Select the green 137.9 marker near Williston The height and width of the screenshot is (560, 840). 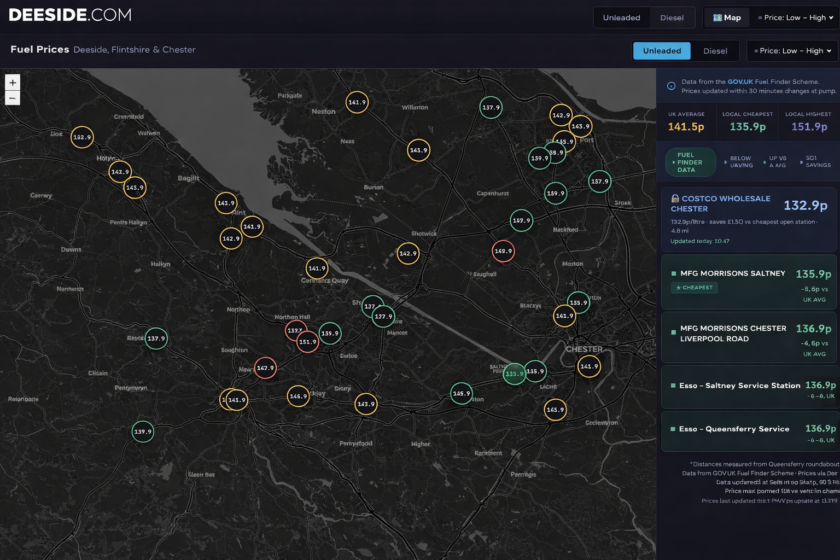click(491, 107)
